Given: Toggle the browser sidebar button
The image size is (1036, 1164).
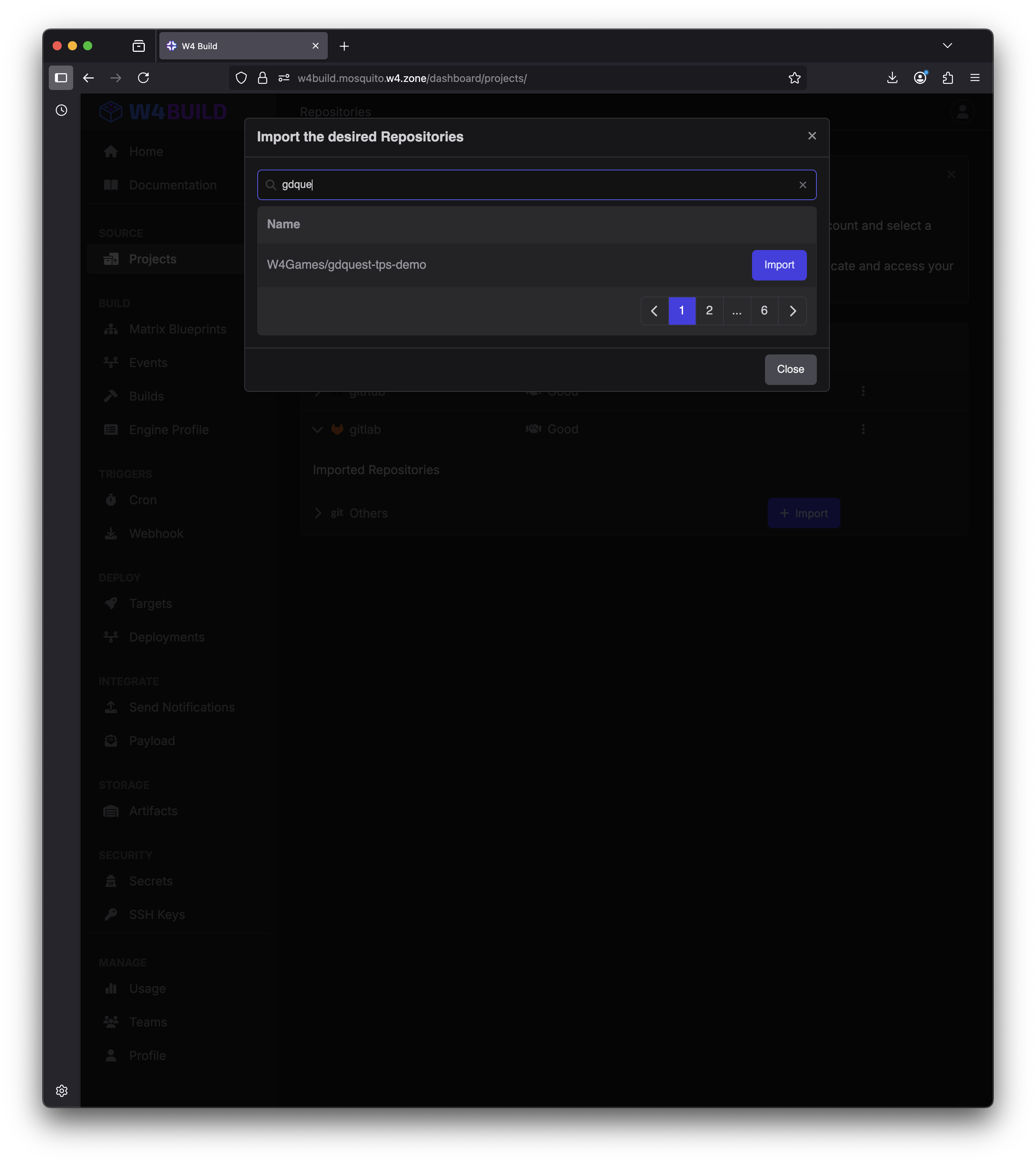Looking at the screenshot, I should [61, 78].
